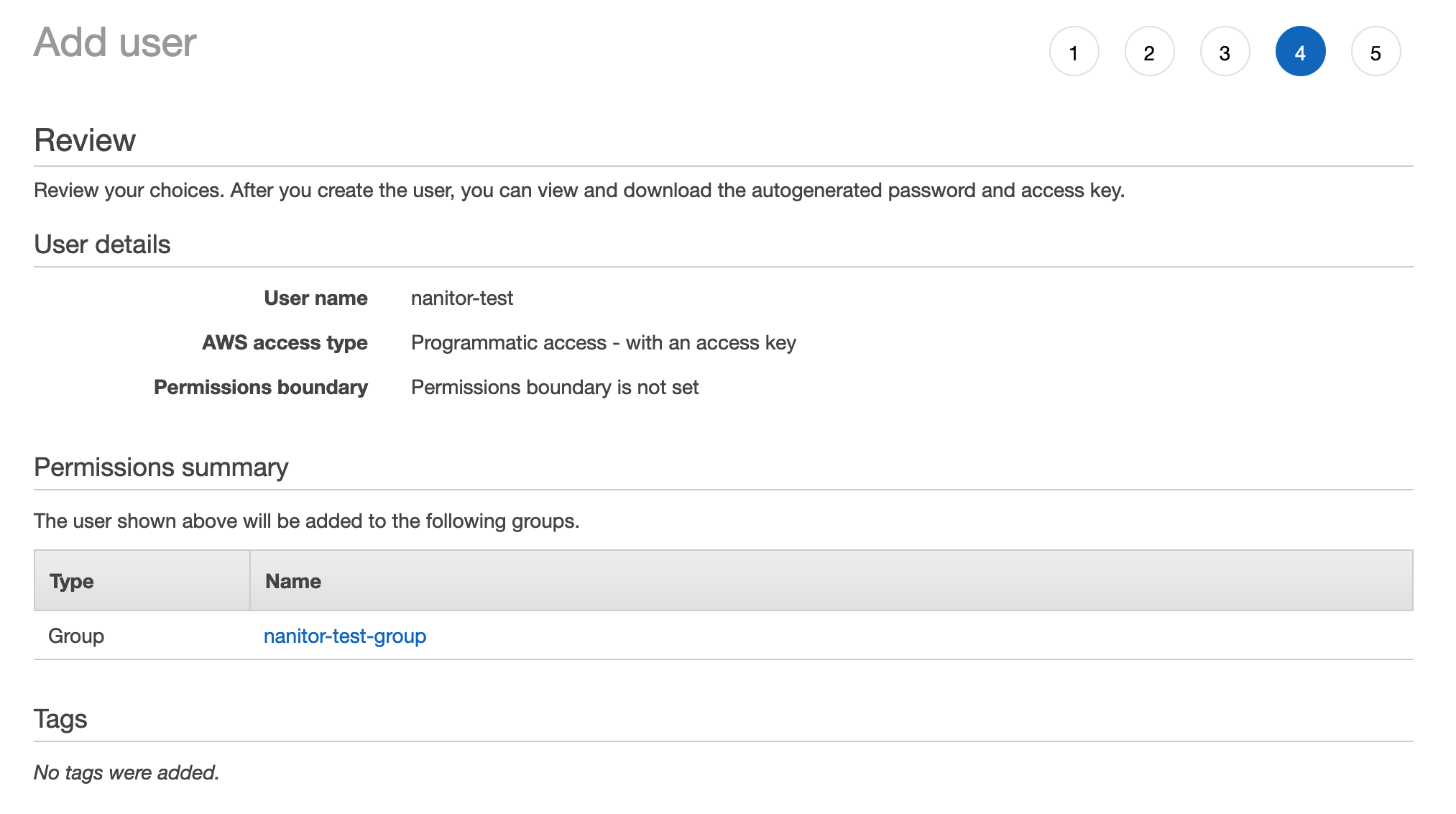Click the Type column header

click(72, 581)
